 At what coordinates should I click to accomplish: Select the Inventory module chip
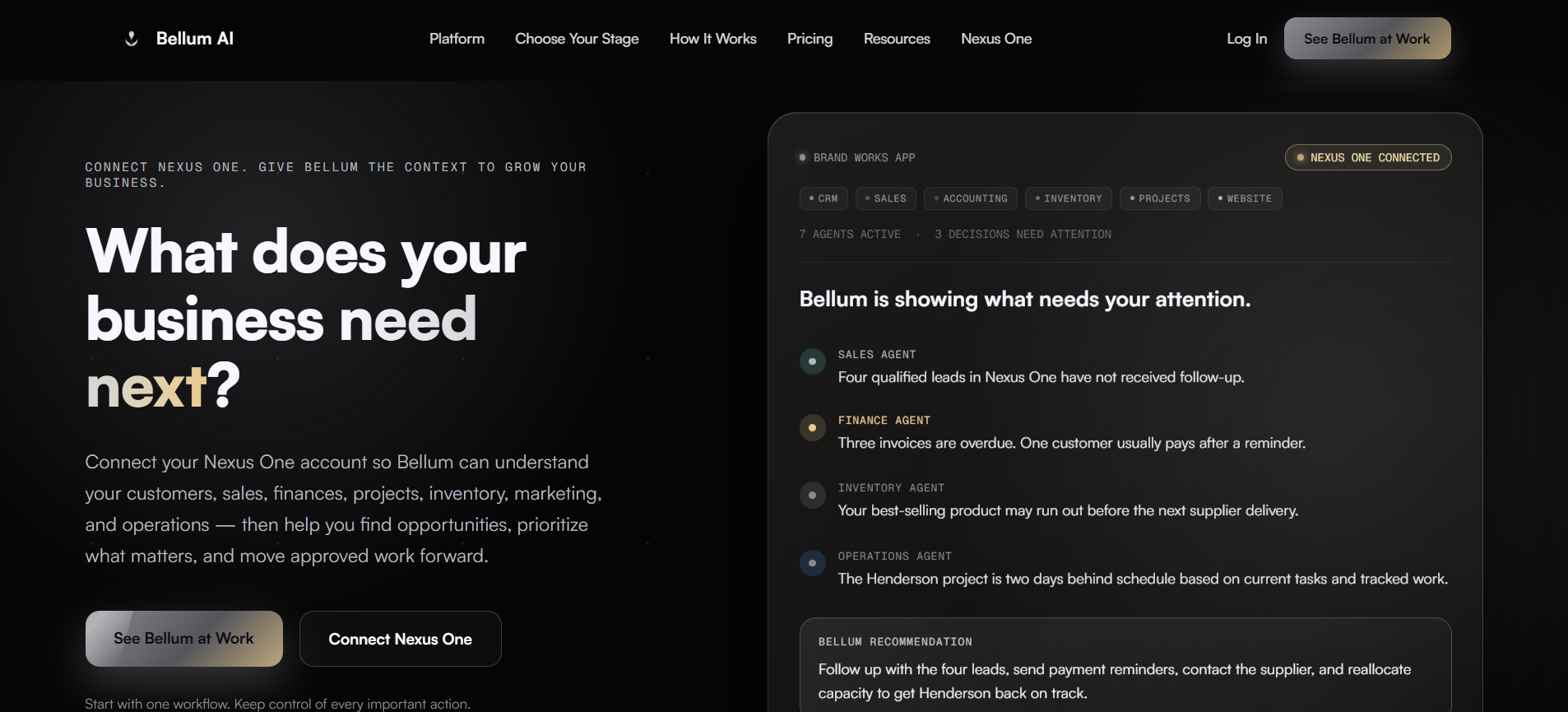pos(1069,198)
